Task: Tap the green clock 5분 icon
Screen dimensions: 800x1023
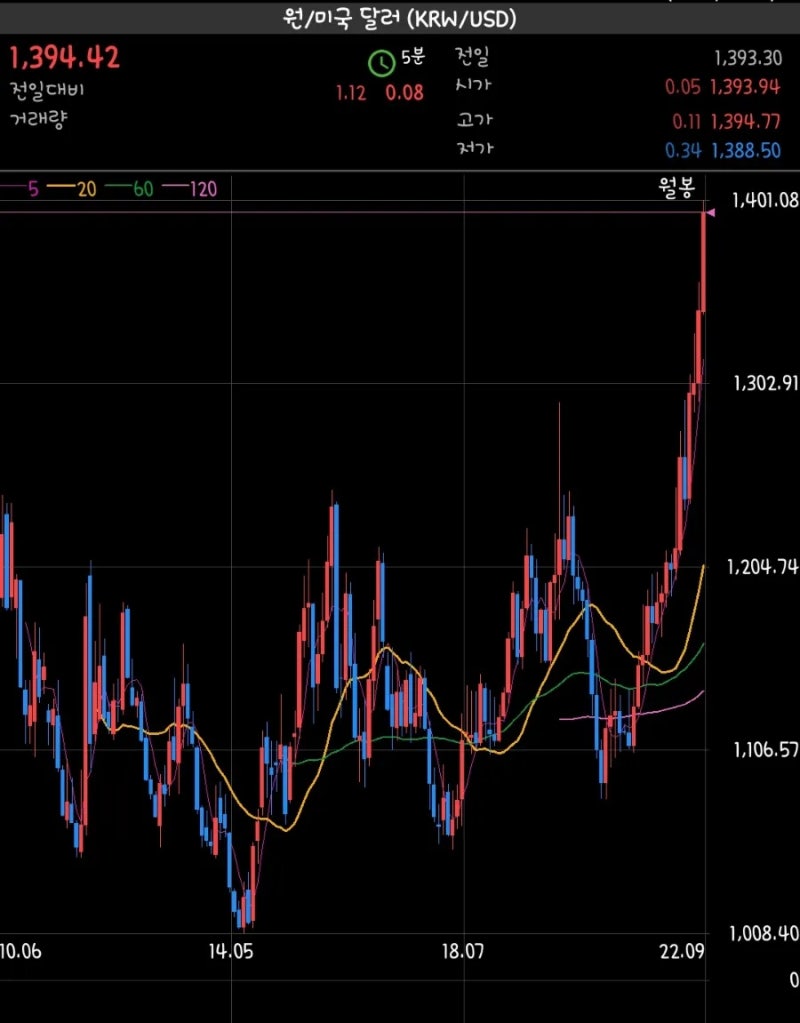Action: tap(381, 63)
